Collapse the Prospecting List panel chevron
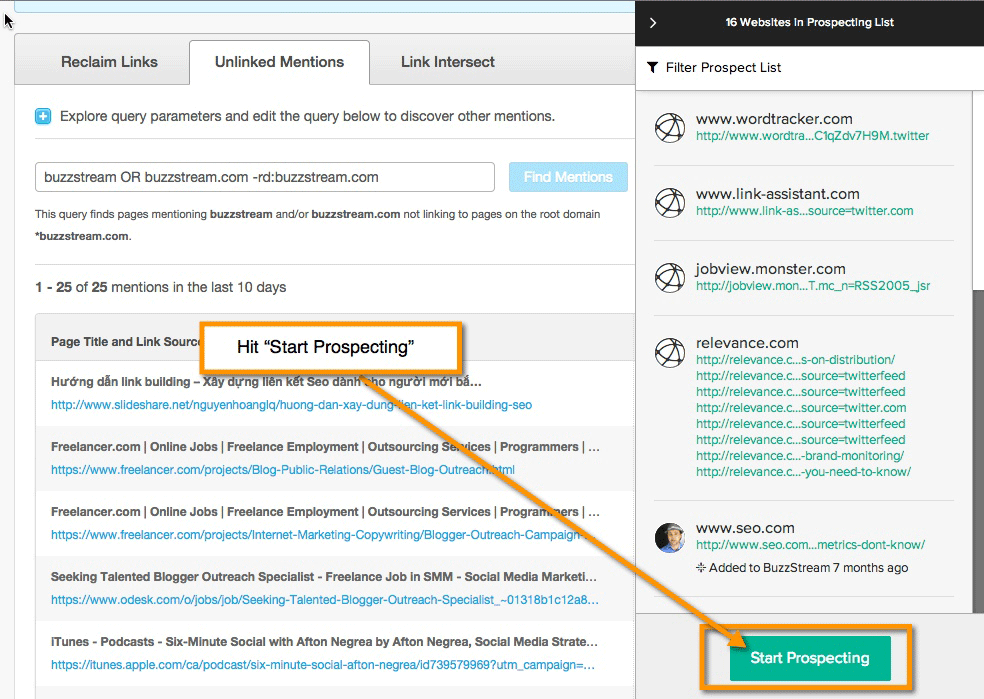The image size is (984, 699). 653,23
